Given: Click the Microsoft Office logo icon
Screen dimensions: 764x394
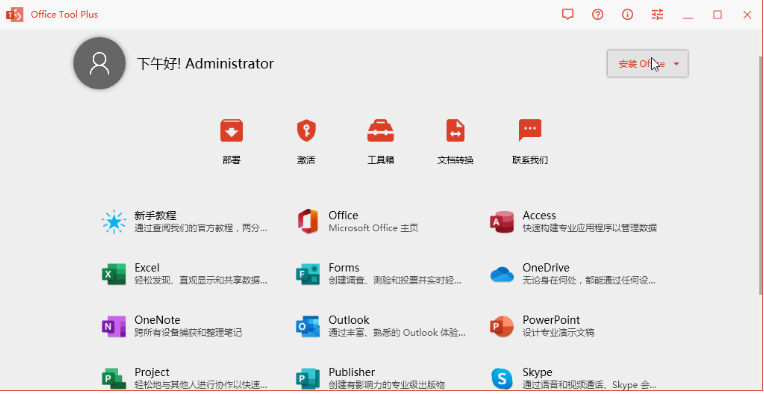Looking at the screenshot, I should point(308,222).
